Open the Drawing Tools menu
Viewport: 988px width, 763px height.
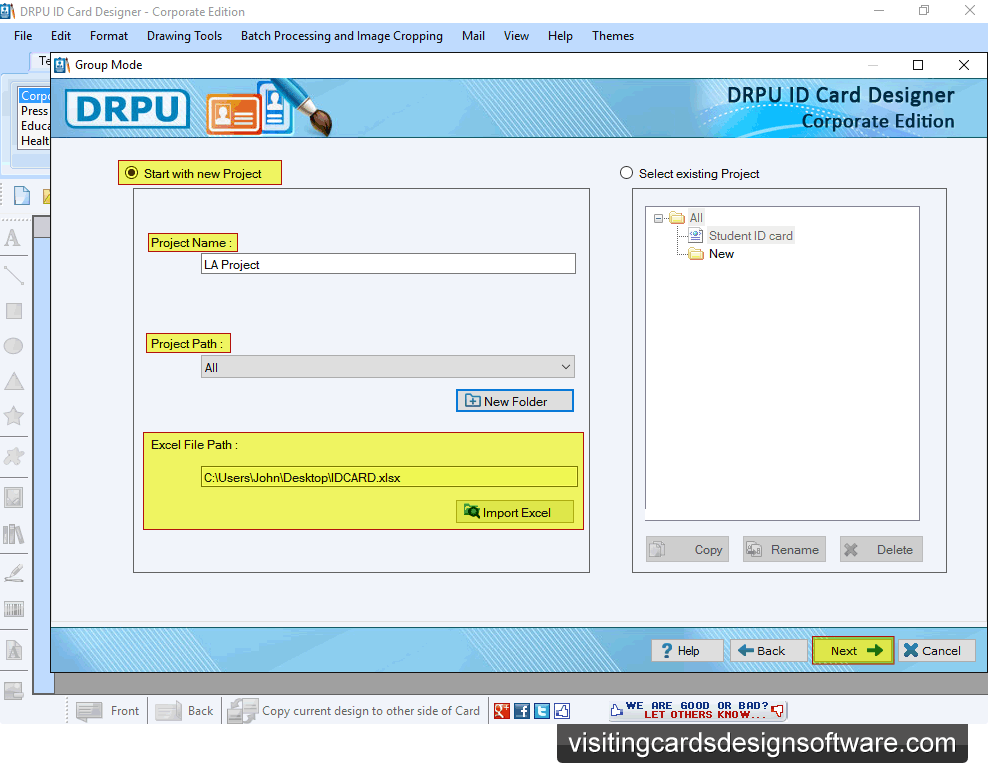pos(184,36)
